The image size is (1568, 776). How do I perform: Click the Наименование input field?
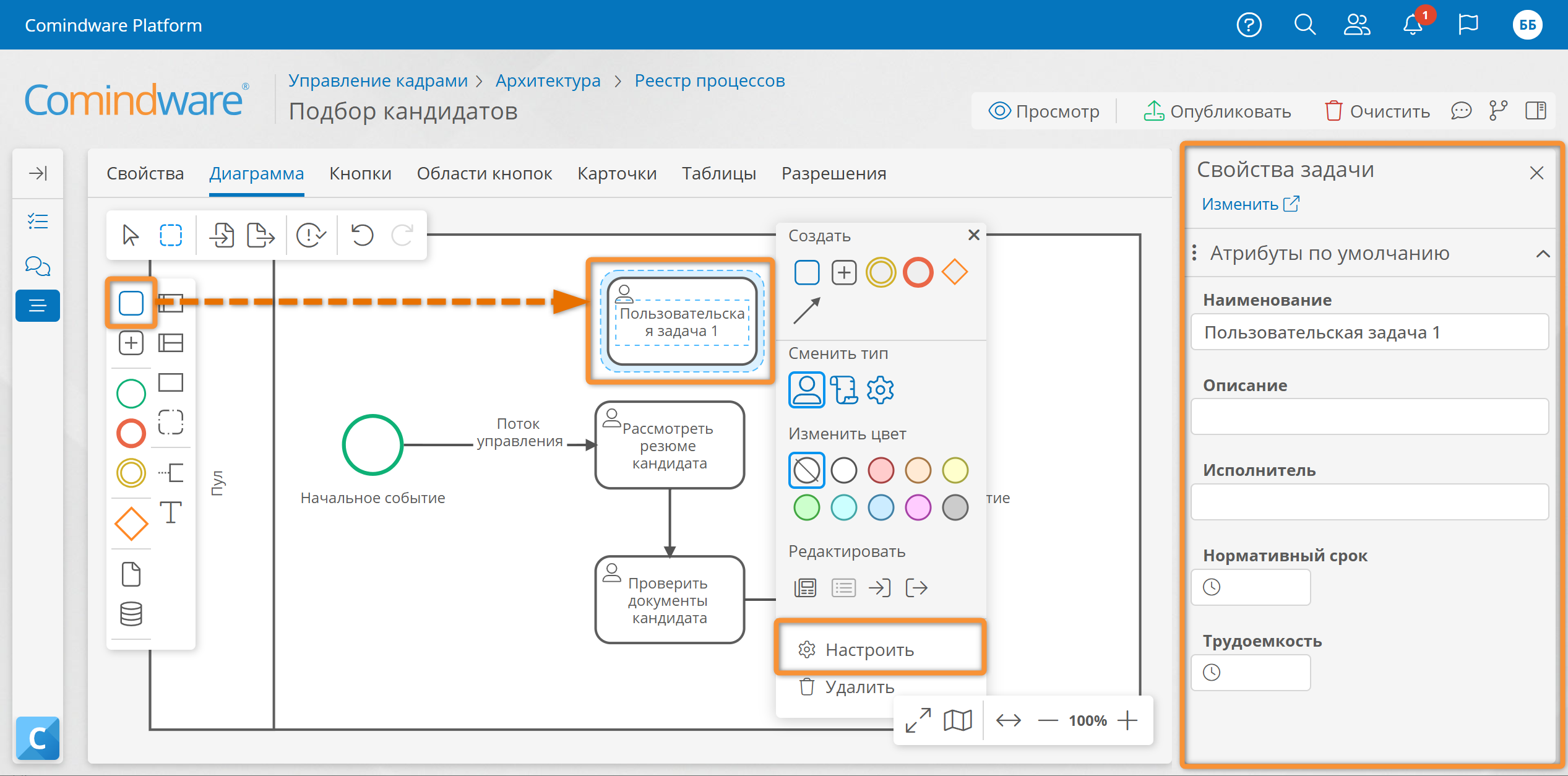[x=1369, y=332]
